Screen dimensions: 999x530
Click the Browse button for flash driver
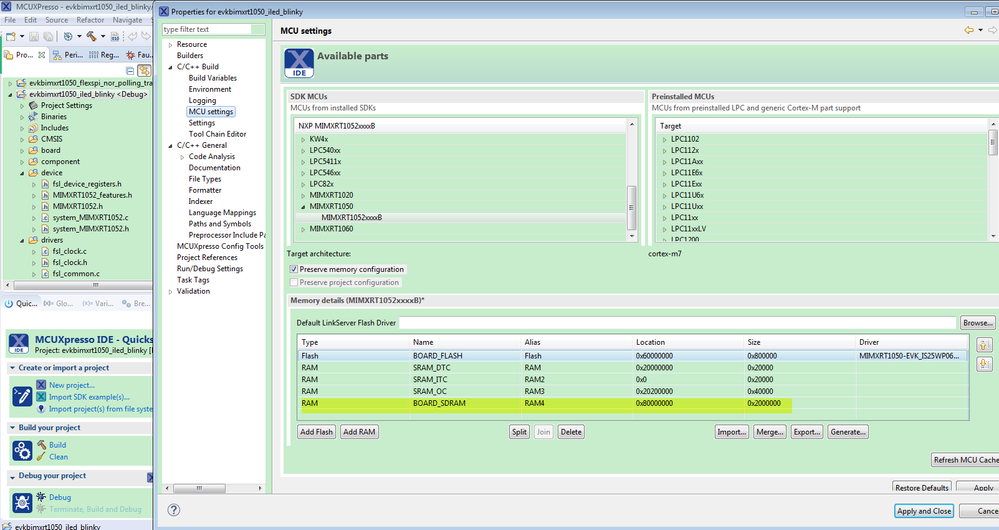click(x=978, y=323)
